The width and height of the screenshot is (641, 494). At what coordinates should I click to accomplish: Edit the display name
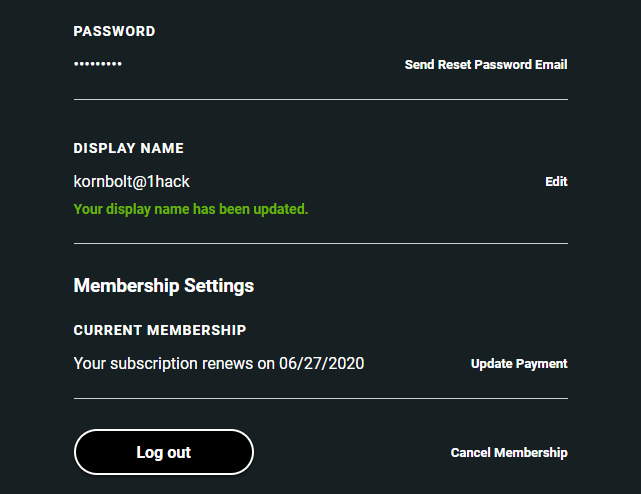pyautogui.click(x=556, y=182)
